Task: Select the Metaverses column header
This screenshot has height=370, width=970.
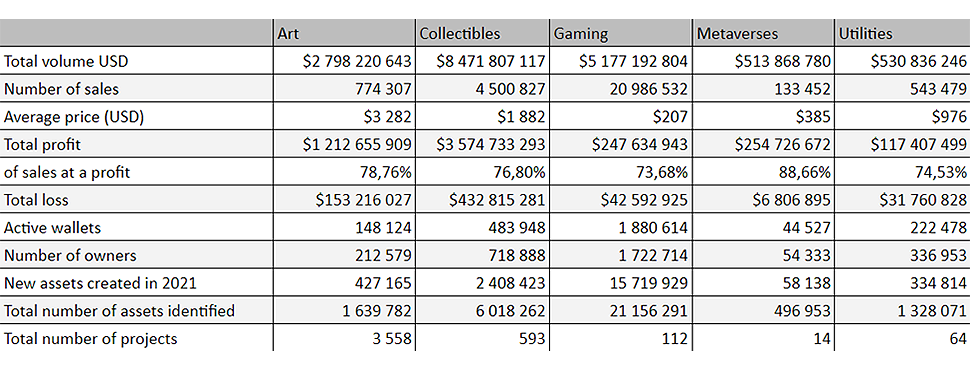Action: [x=763, y=33]
